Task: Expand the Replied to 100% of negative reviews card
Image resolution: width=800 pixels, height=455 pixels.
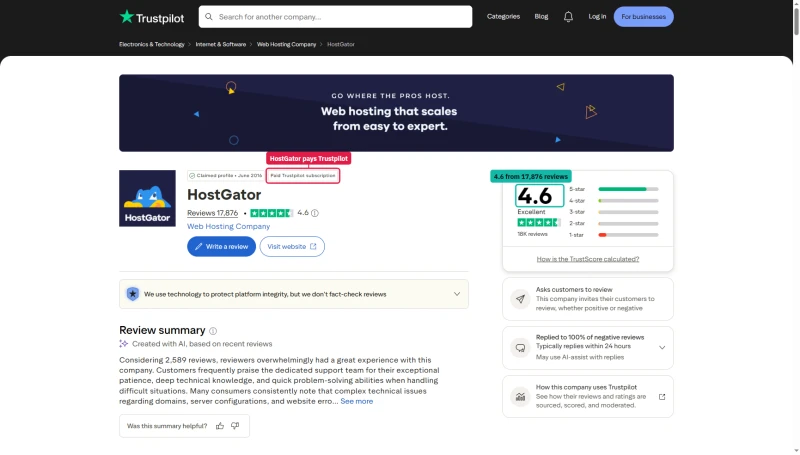Action: click(x=662, y=348)
